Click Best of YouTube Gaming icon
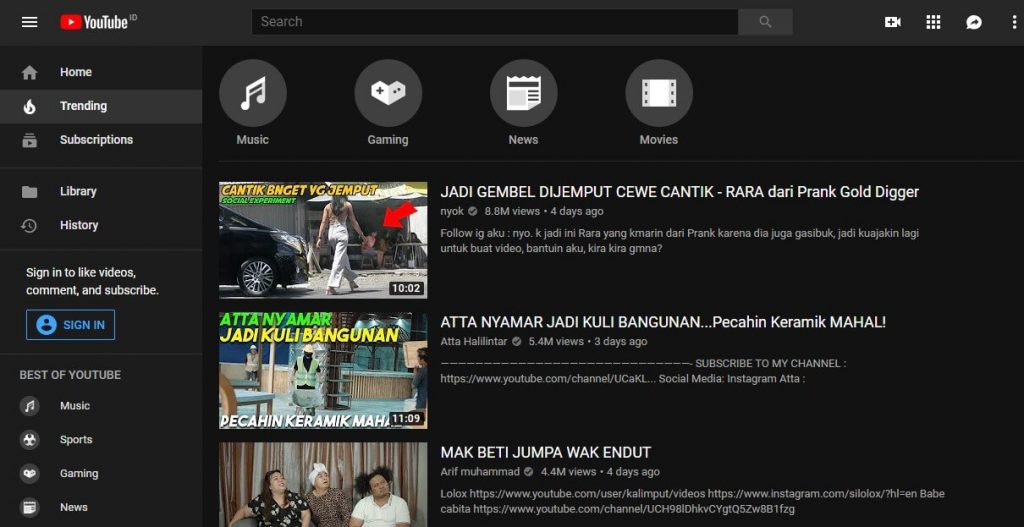 coord(29,474)
